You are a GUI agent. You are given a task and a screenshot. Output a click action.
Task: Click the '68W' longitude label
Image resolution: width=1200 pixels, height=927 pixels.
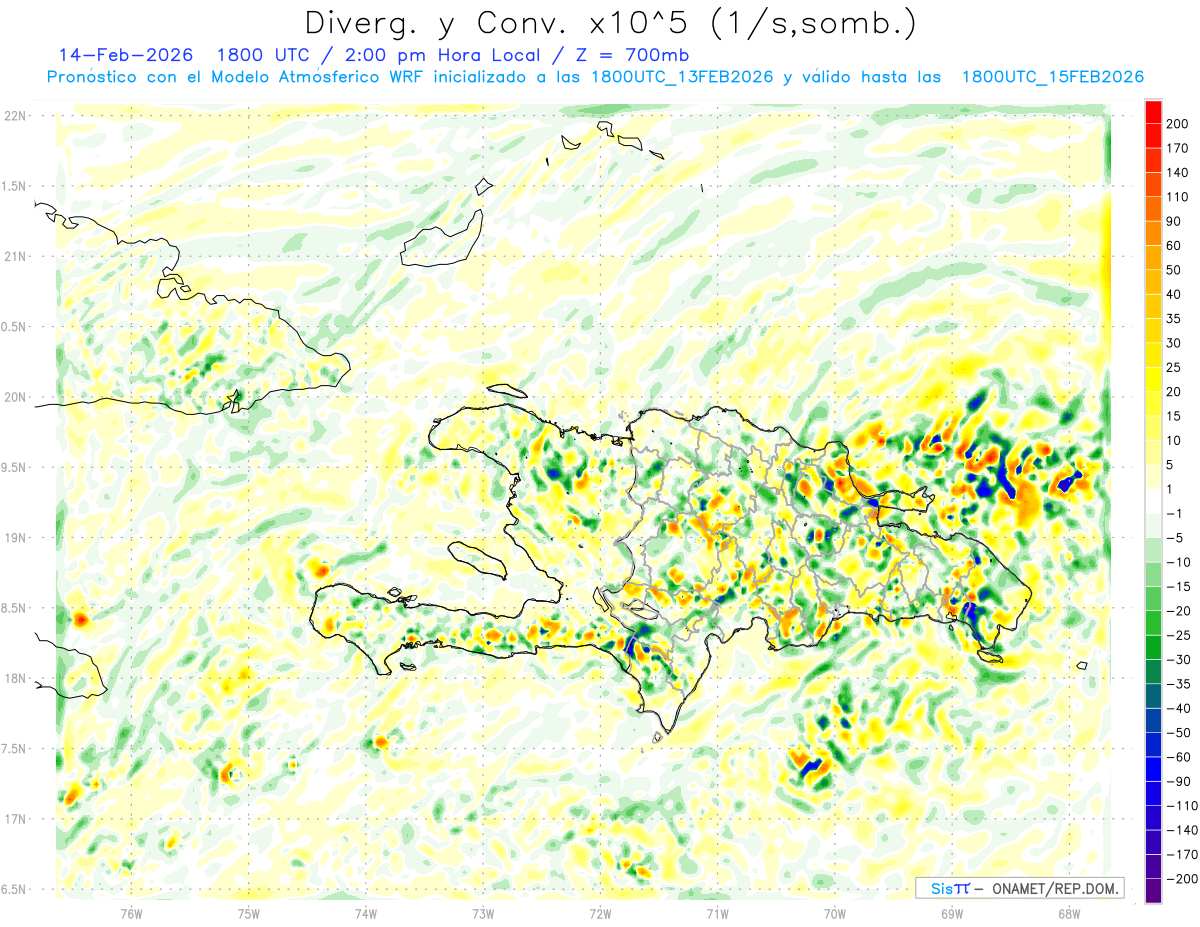[x=1069, y=912]
